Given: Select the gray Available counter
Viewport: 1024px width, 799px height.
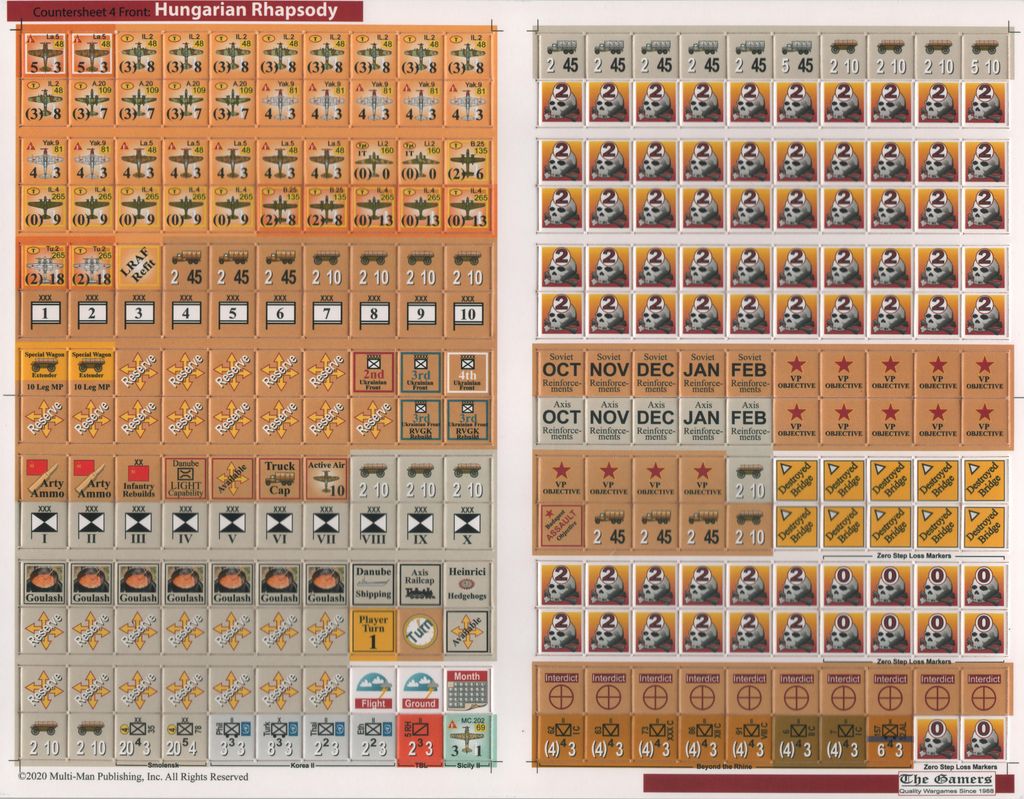Looking at the screenshot, I should coord(468,630).
